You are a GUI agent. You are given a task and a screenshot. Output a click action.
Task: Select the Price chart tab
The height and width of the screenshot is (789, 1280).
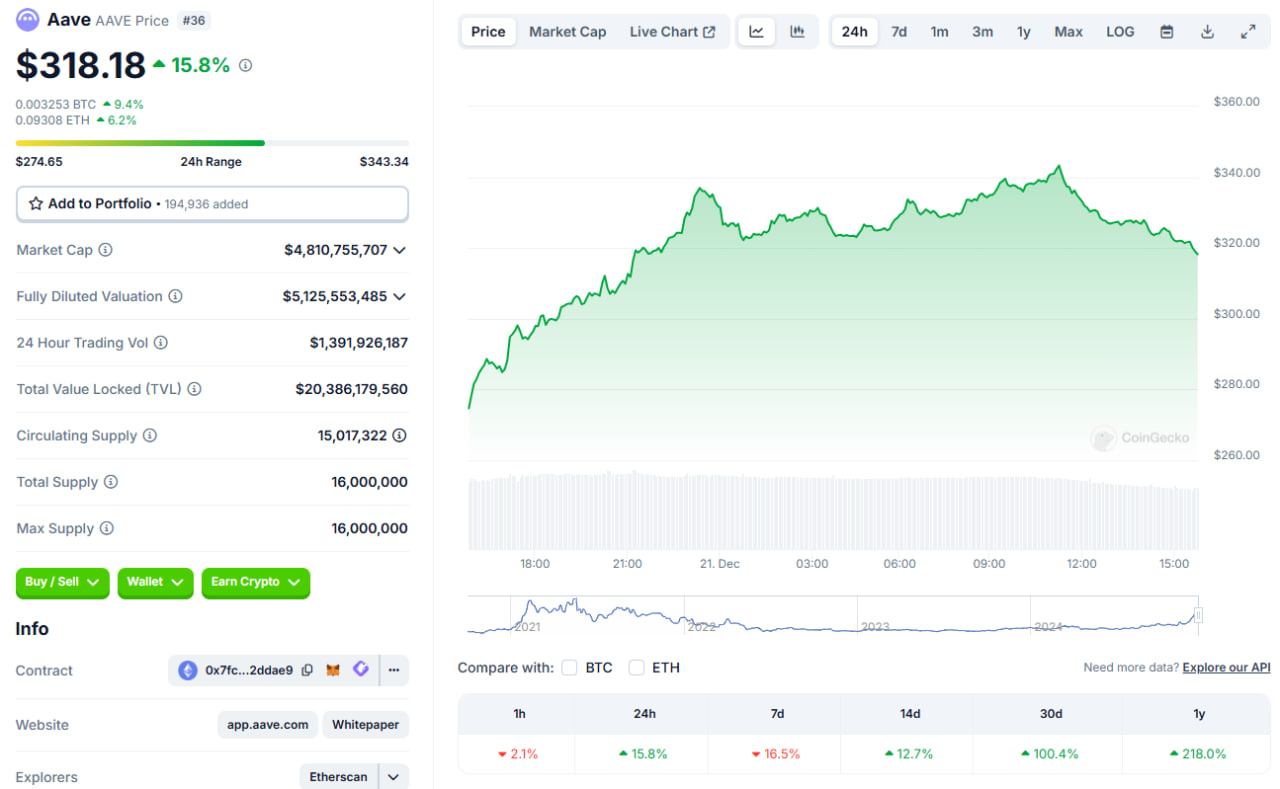488,32
